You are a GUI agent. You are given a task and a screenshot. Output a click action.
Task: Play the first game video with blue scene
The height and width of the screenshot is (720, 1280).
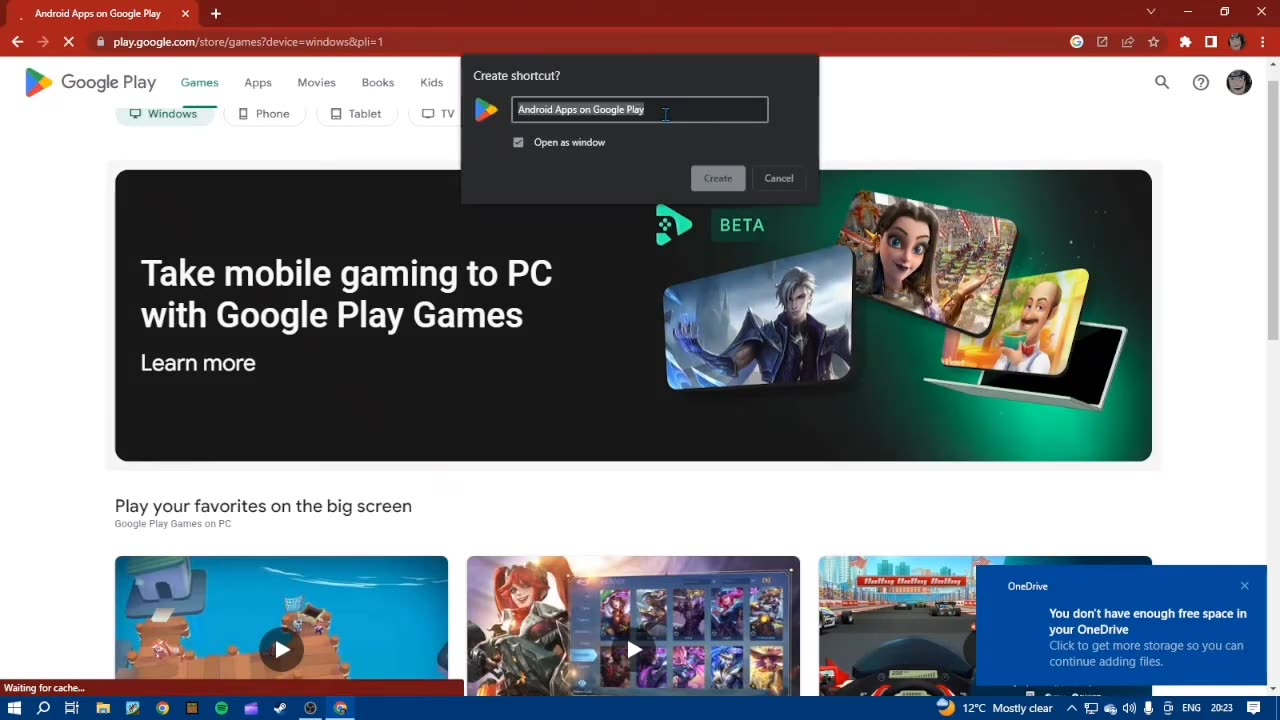click(282, 650)
